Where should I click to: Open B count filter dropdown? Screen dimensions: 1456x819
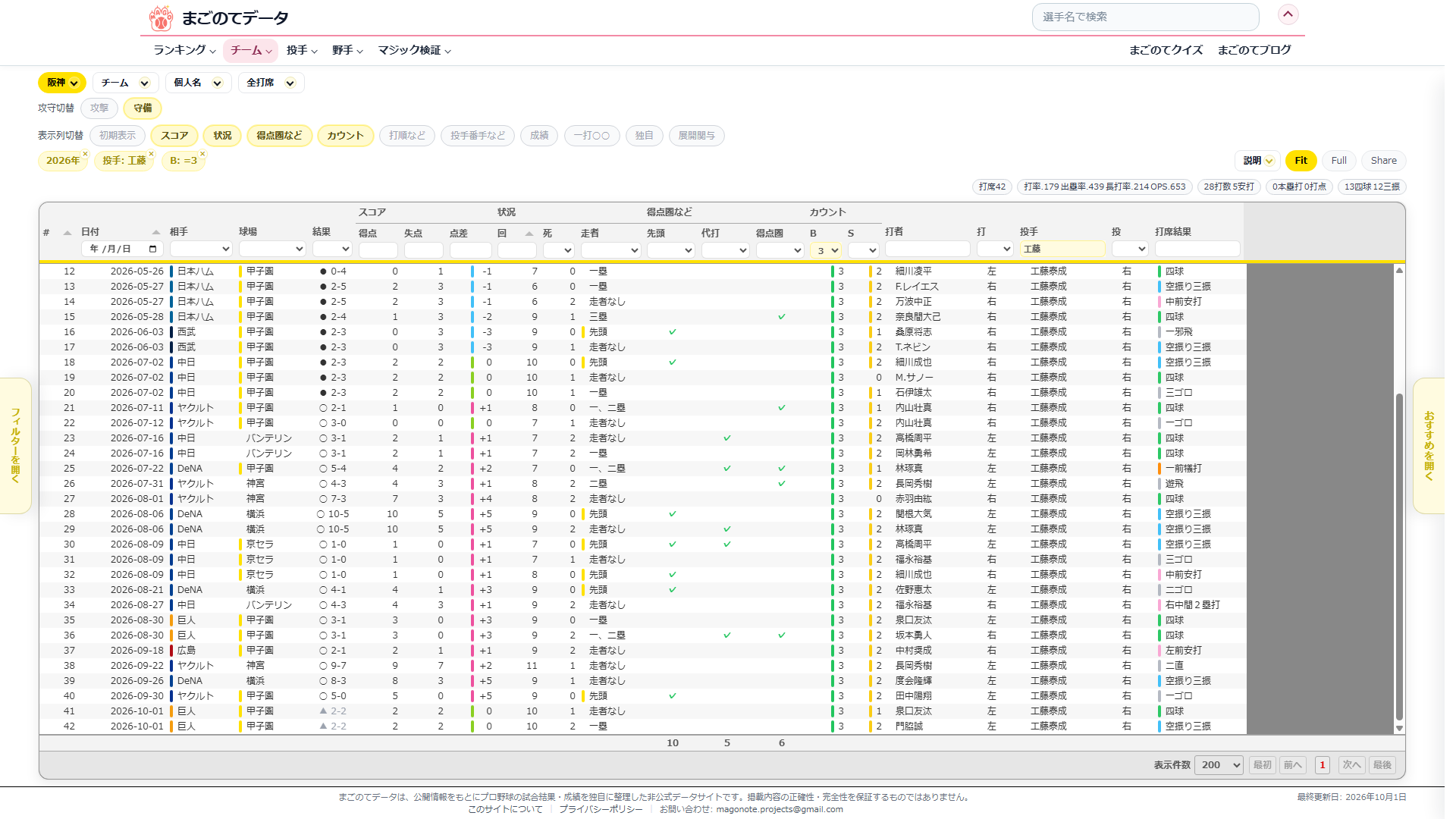[826, 250]
